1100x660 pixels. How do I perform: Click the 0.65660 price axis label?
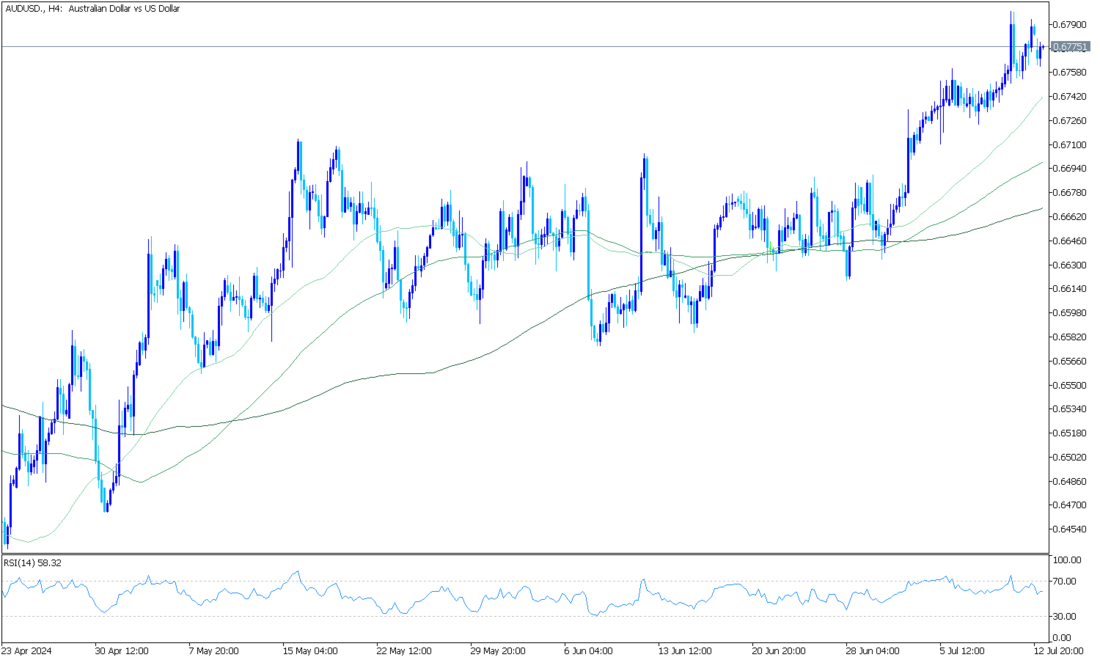[x=1070, y=361]
